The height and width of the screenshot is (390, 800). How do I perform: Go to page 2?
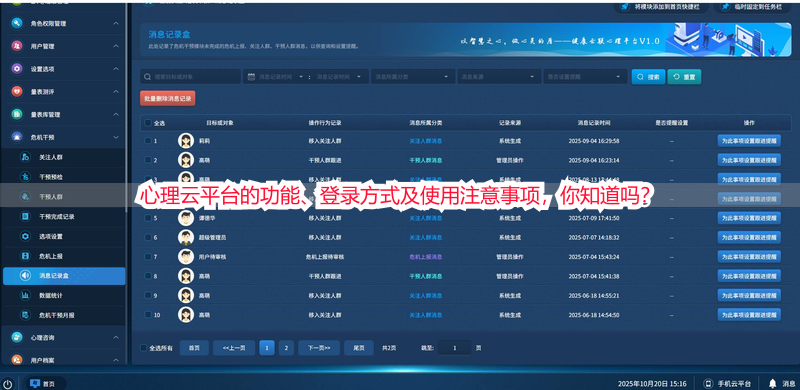pyautogui.click(x=286, y=348)
